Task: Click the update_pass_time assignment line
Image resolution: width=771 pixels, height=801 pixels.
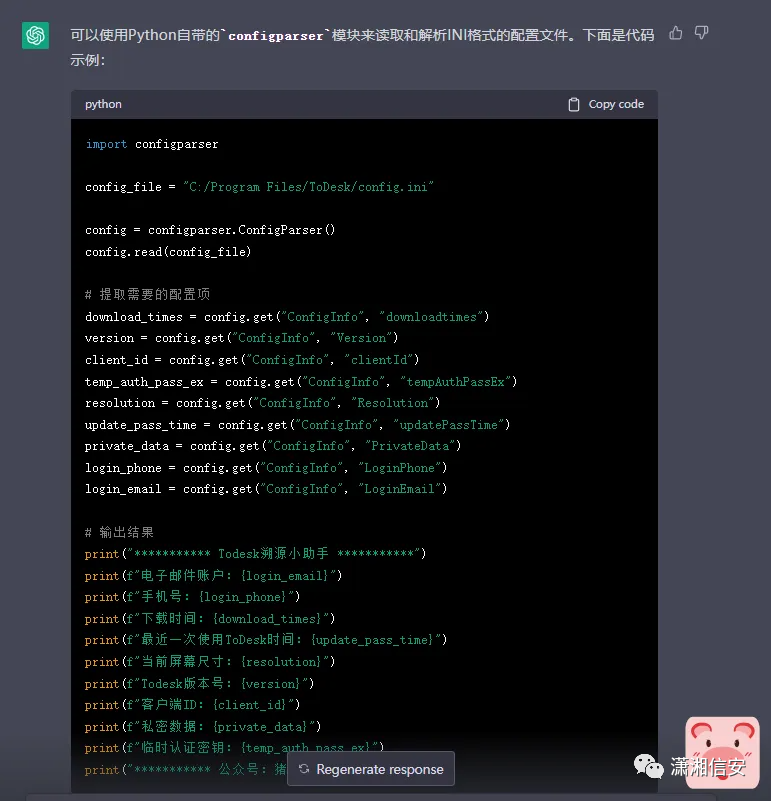Action: [x=297, y=425]
